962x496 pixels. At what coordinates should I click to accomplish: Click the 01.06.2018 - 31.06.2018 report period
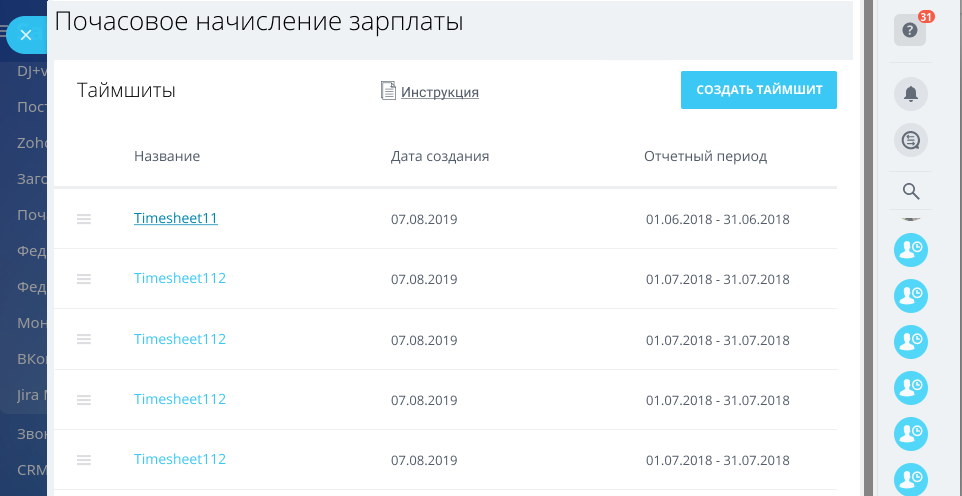pos(718,219)
